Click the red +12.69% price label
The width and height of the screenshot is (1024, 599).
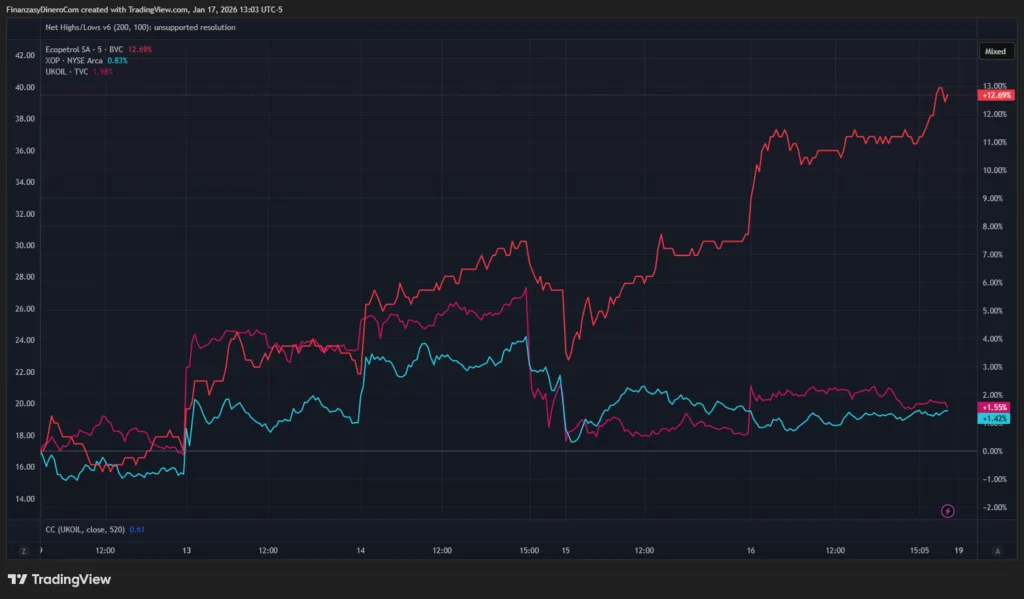pyautogui.click(x=996, y=95)
